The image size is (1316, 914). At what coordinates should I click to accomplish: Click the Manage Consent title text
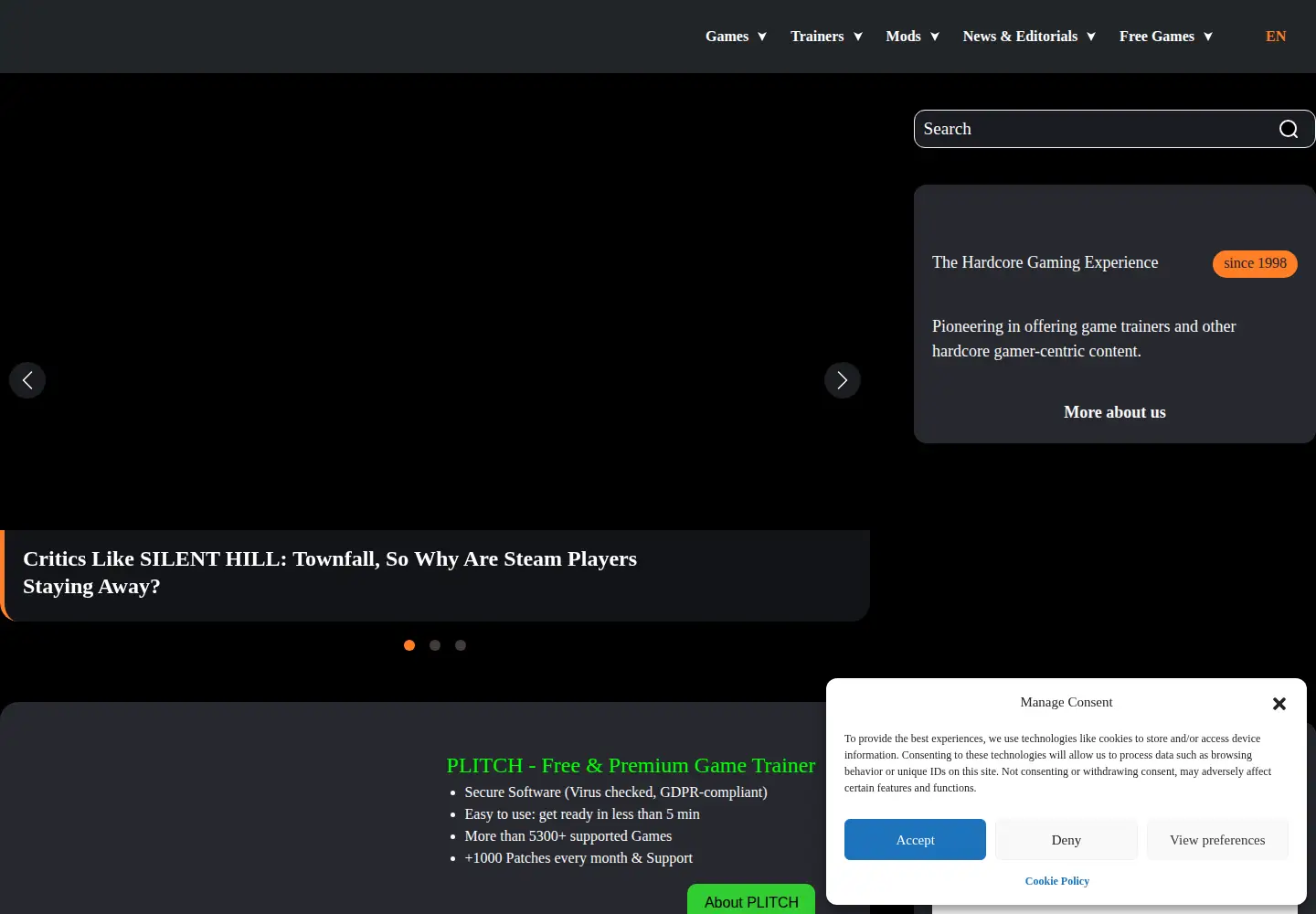point(1067,702)
